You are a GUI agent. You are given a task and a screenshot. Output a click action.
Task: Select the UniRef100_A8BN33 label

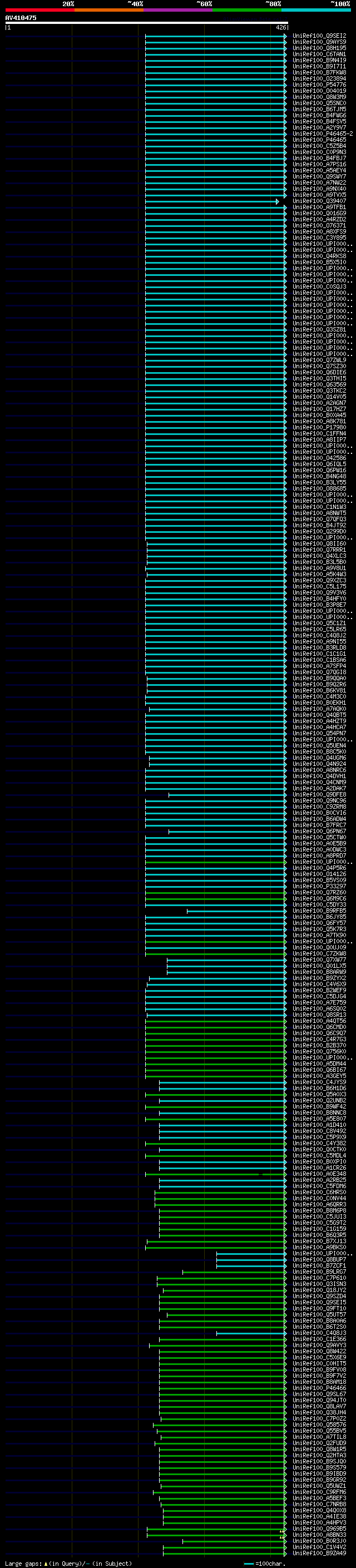tap(319, 1535)
